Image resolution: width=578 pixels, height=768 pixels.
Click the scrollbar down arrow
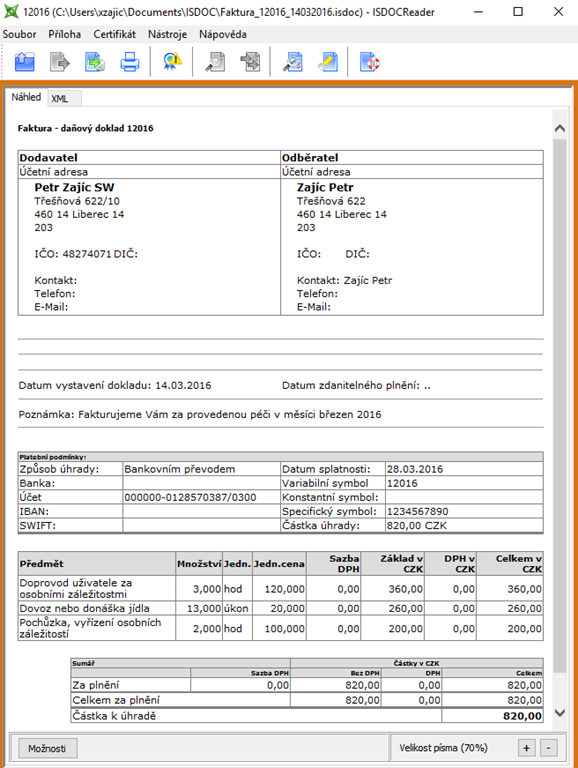point(560,713)
